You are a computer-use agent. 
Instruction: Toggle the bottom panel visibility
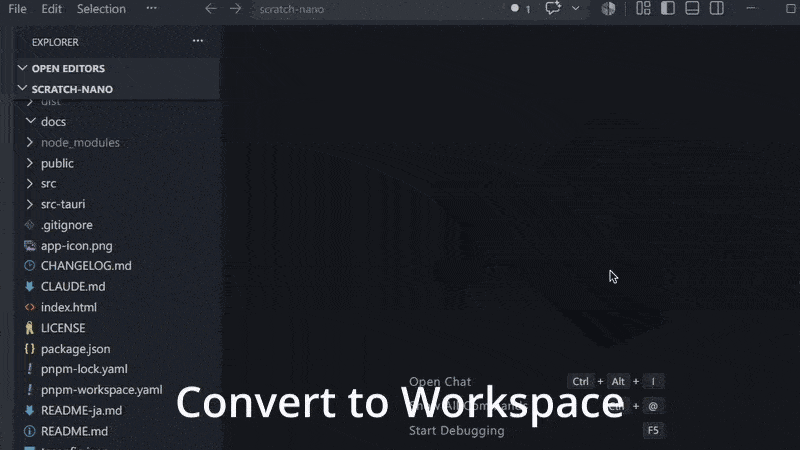point(692,8)
